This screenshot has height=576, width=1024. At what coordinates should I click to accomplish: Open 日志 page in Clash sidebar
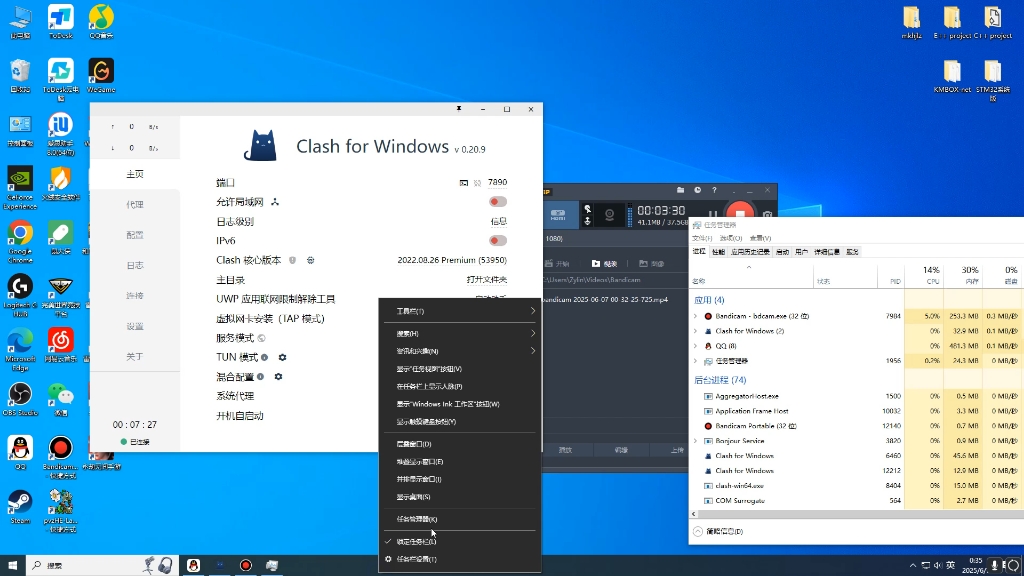point(135,265)
